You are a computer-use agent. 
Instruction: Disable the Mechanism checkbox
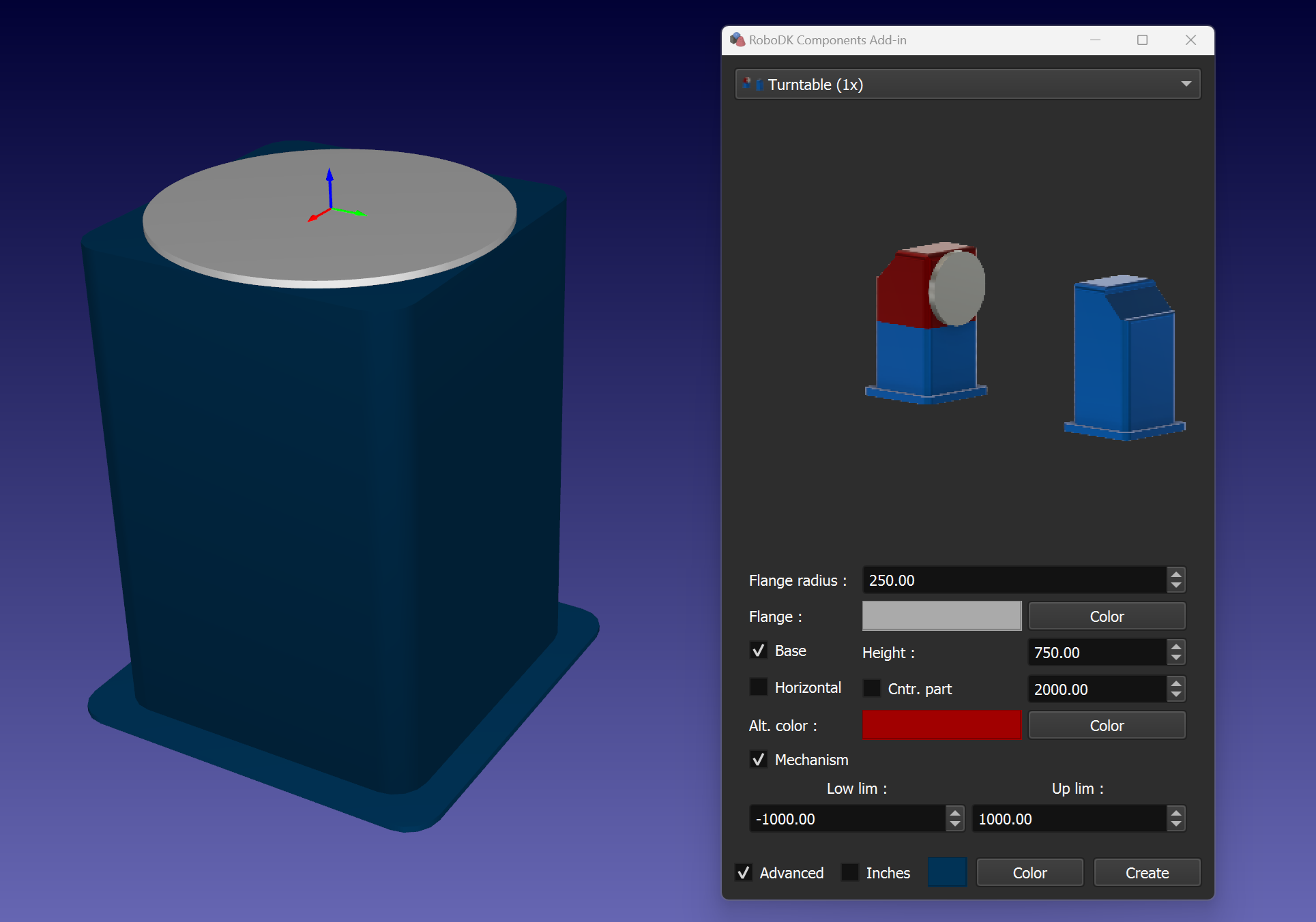click(758, 759)
